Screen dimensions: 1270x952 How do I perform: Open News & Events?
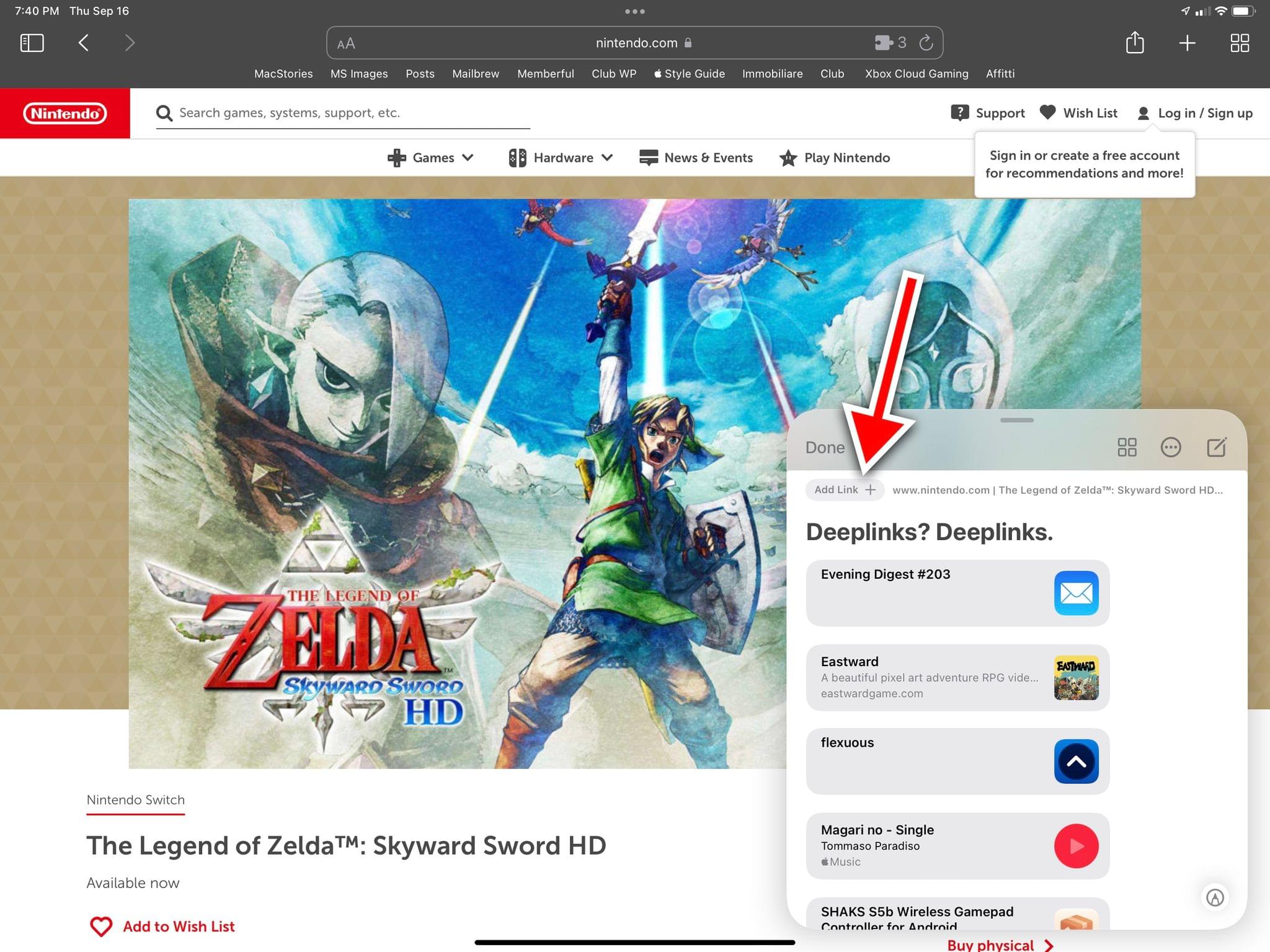(x=696, y=158)
